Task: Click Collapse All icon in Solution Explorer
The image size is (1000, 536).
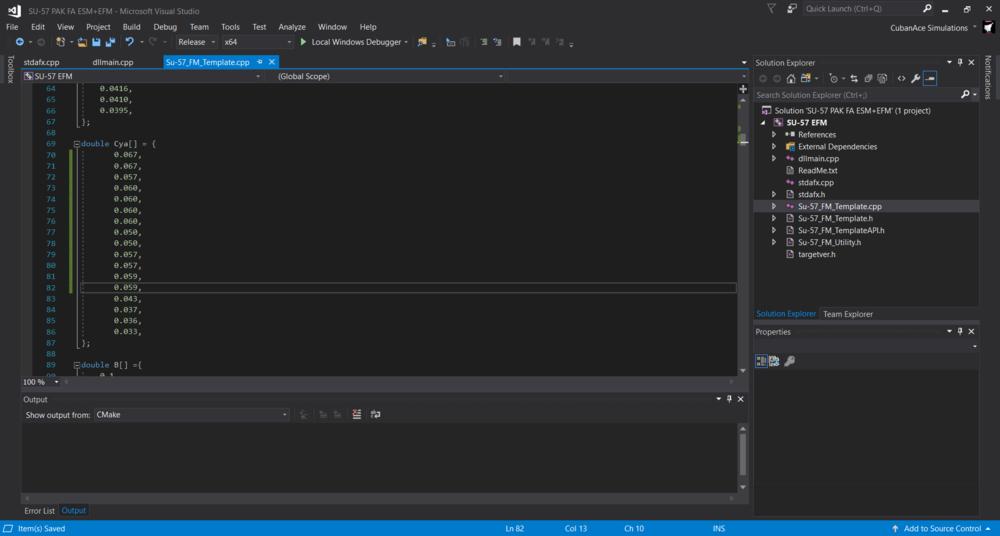Action: point(868,78)
